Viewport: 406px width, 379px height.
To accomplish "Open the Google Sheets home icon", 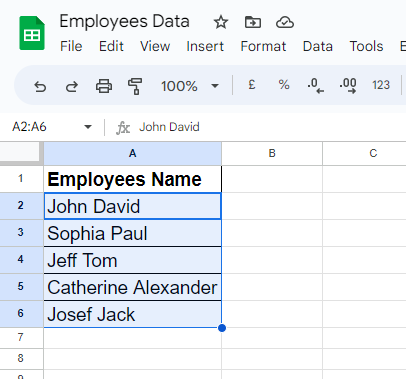I will click(32, 33).
